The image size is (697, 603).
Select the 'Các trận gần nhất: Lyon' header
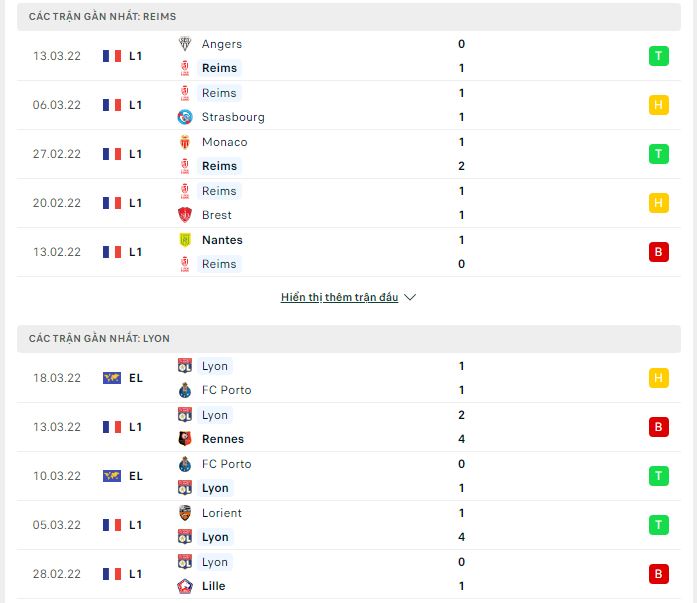[99, 339]
